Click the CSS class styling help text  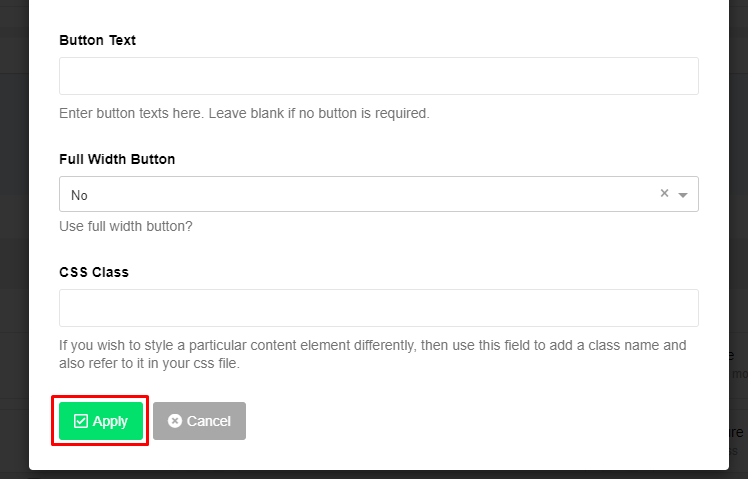tap(373, 354)
